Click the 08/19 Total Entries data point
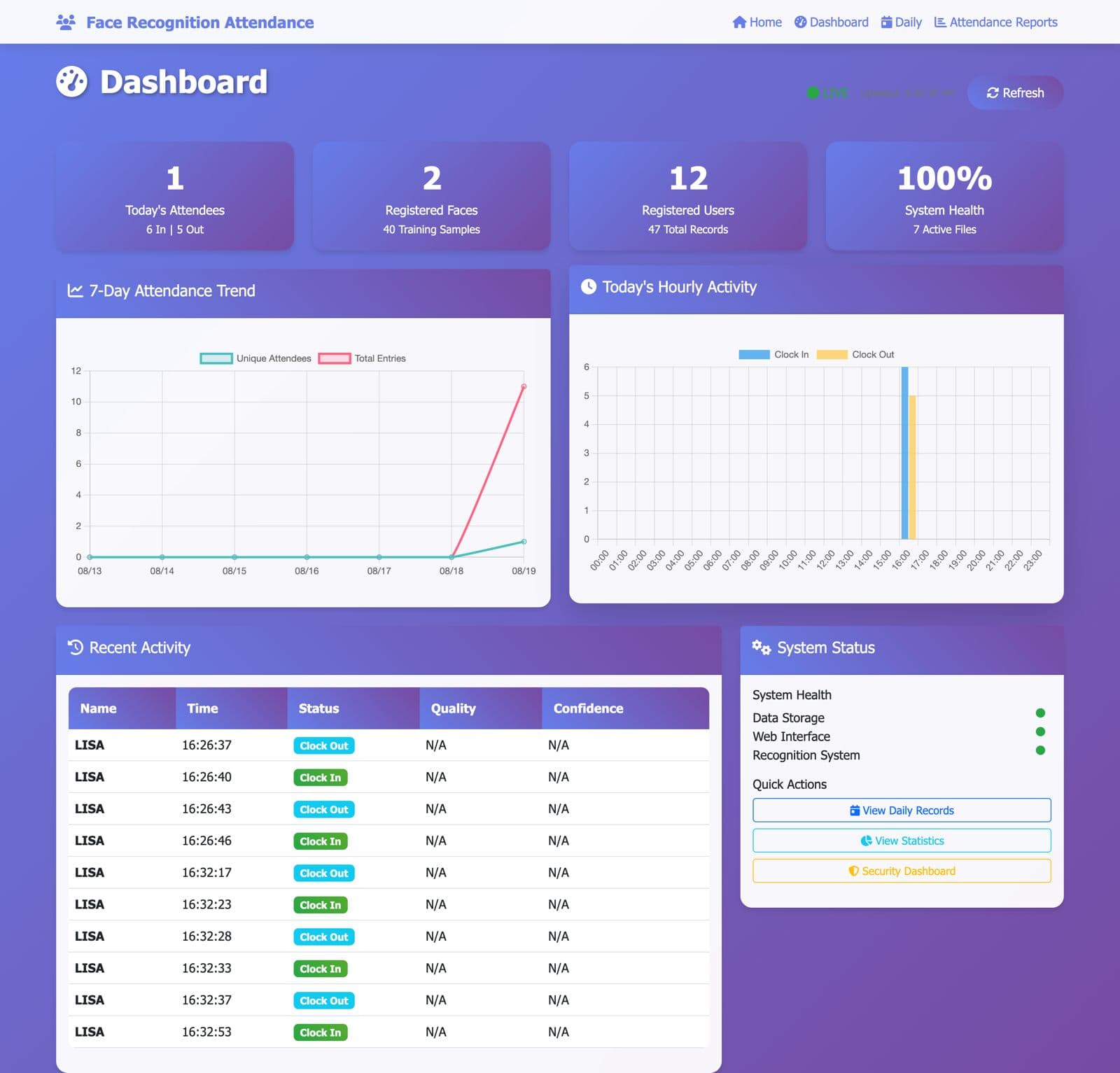Screen dimensions: 1120x1073 tap(524, 386)
